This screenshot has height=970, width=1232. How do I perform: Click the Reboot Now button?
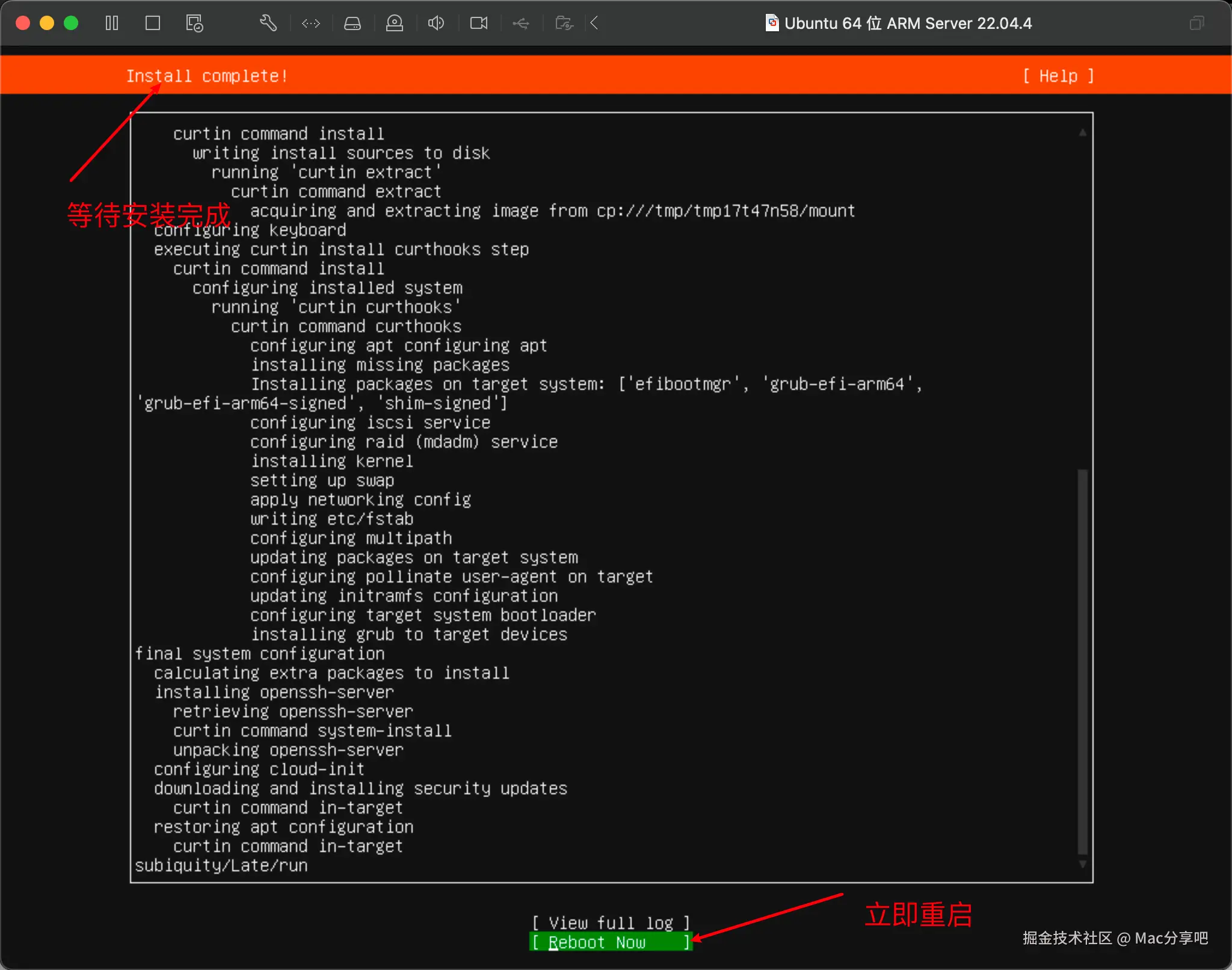[611, 942]
